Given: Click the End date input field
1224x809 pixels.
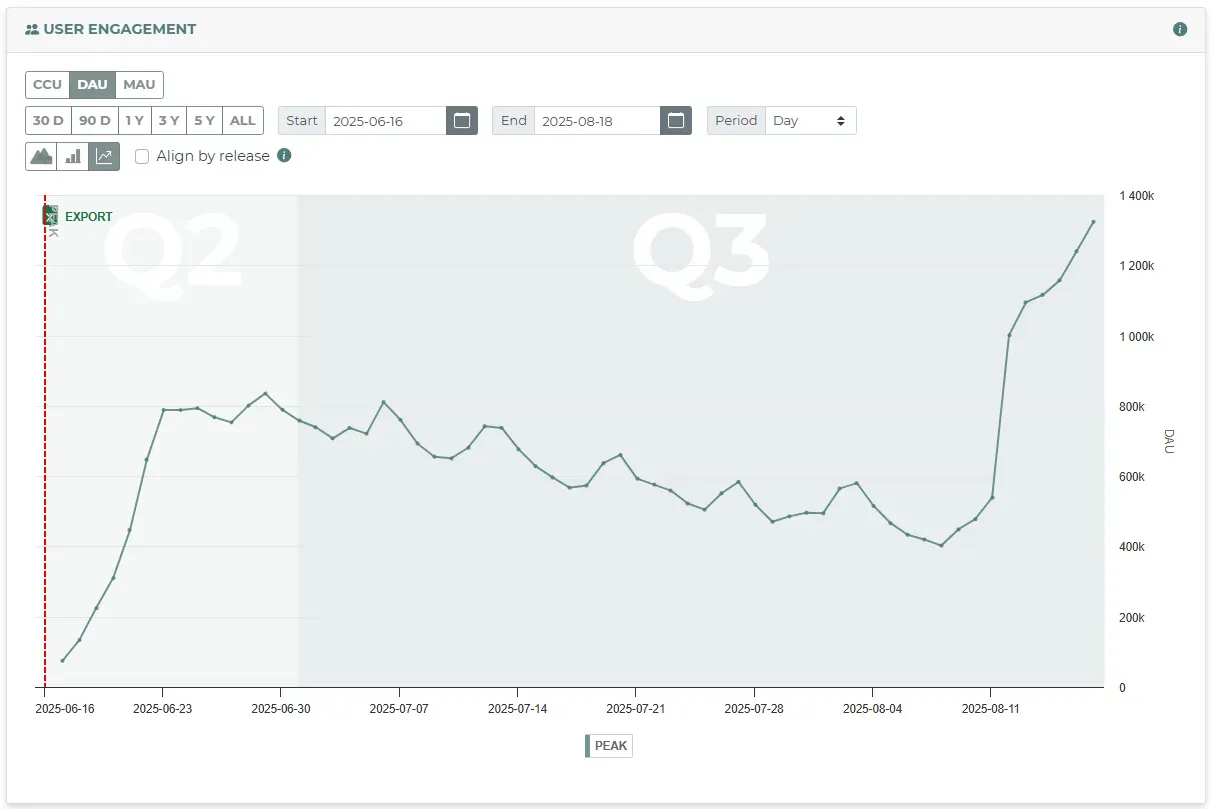Looking at the screenshot, I should click(x=597, y=121).
